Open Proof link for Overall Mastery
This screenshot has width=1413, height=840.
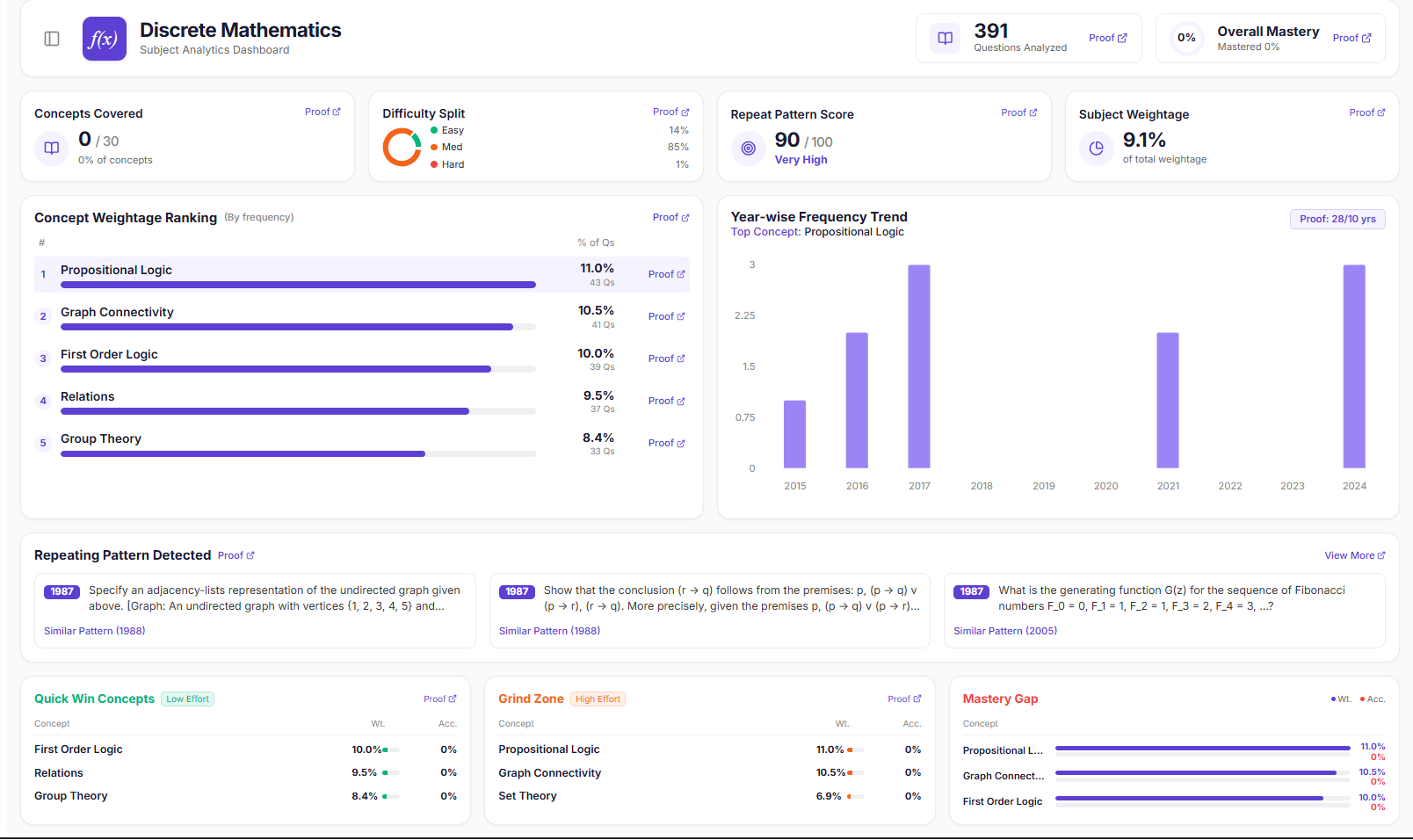click(x=1351, y=38)
